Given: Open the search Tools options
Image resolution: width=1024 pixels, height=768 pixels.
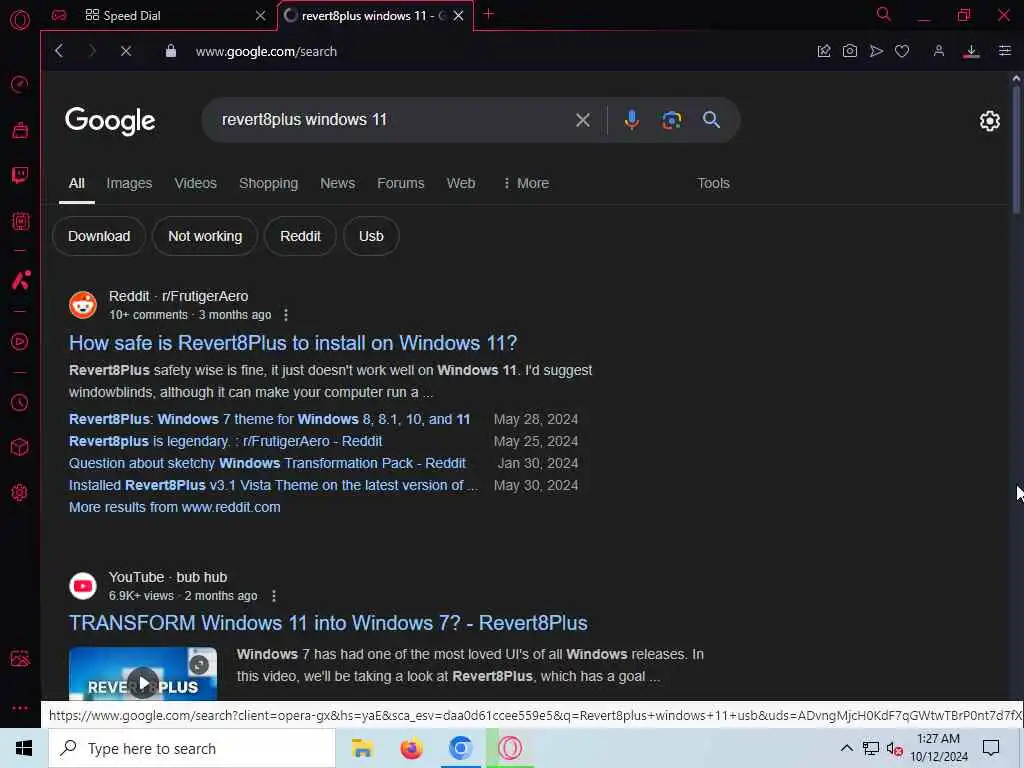Looking at the screenshot, I should coord(713,184).
